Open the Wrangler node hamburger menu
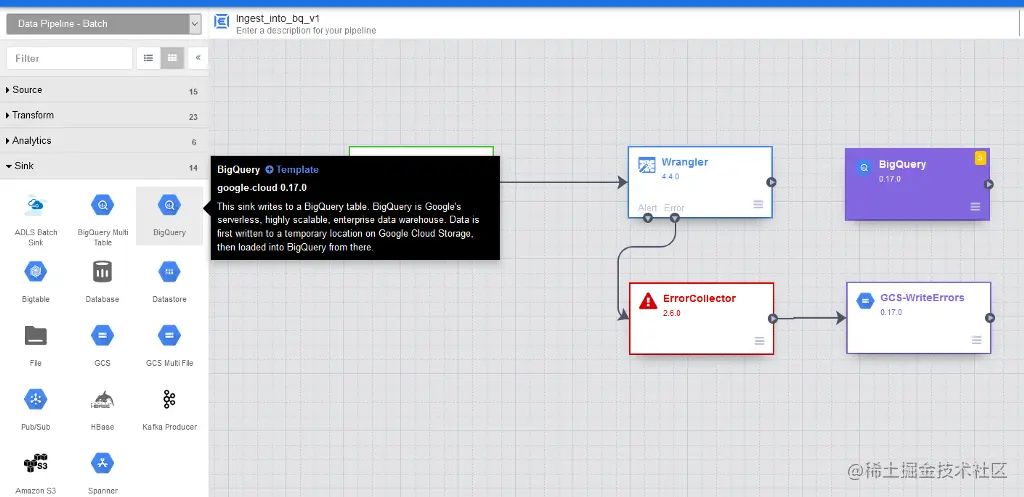 click(758, 204)
